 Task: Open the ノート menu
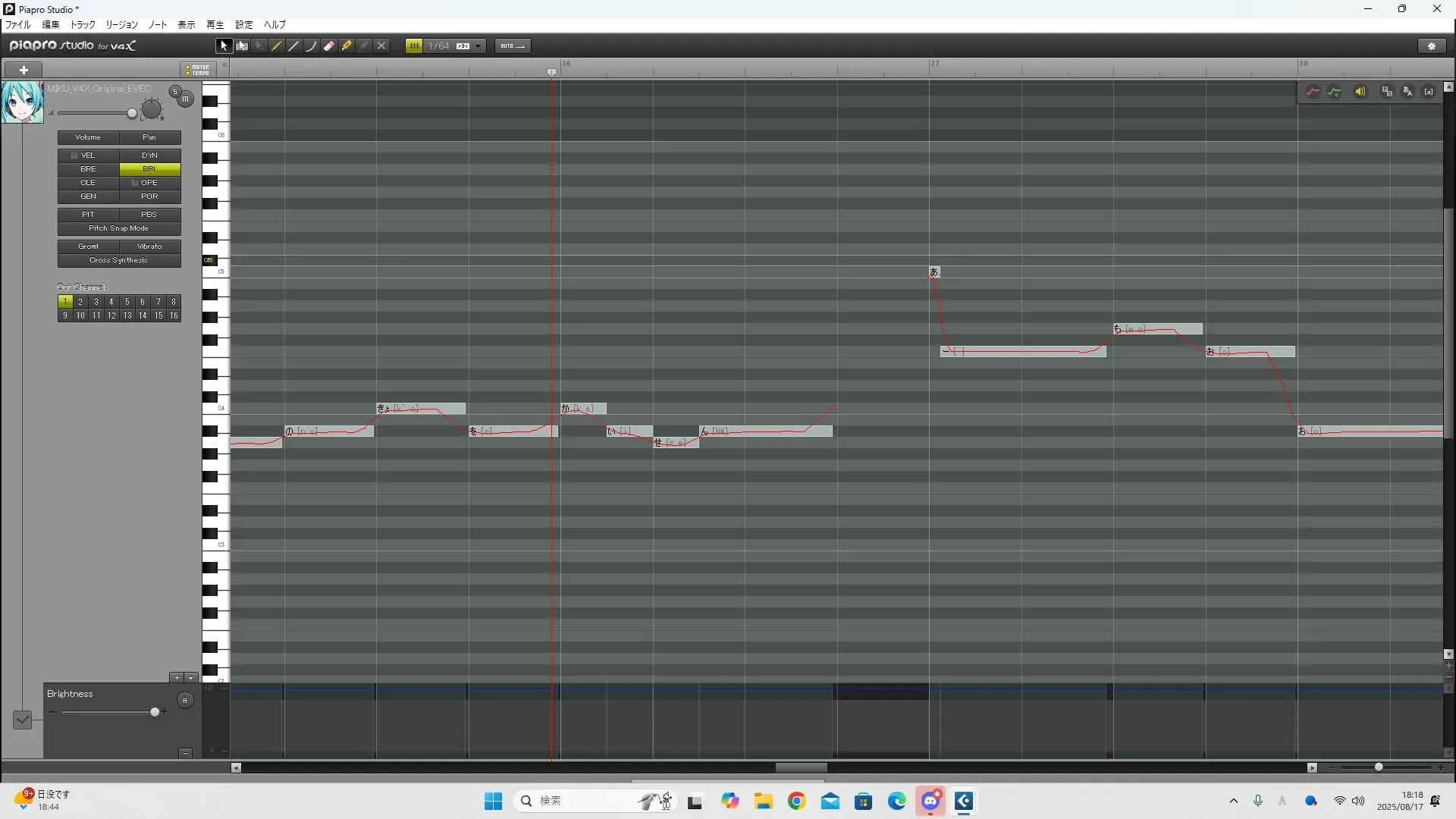(158, 25)
